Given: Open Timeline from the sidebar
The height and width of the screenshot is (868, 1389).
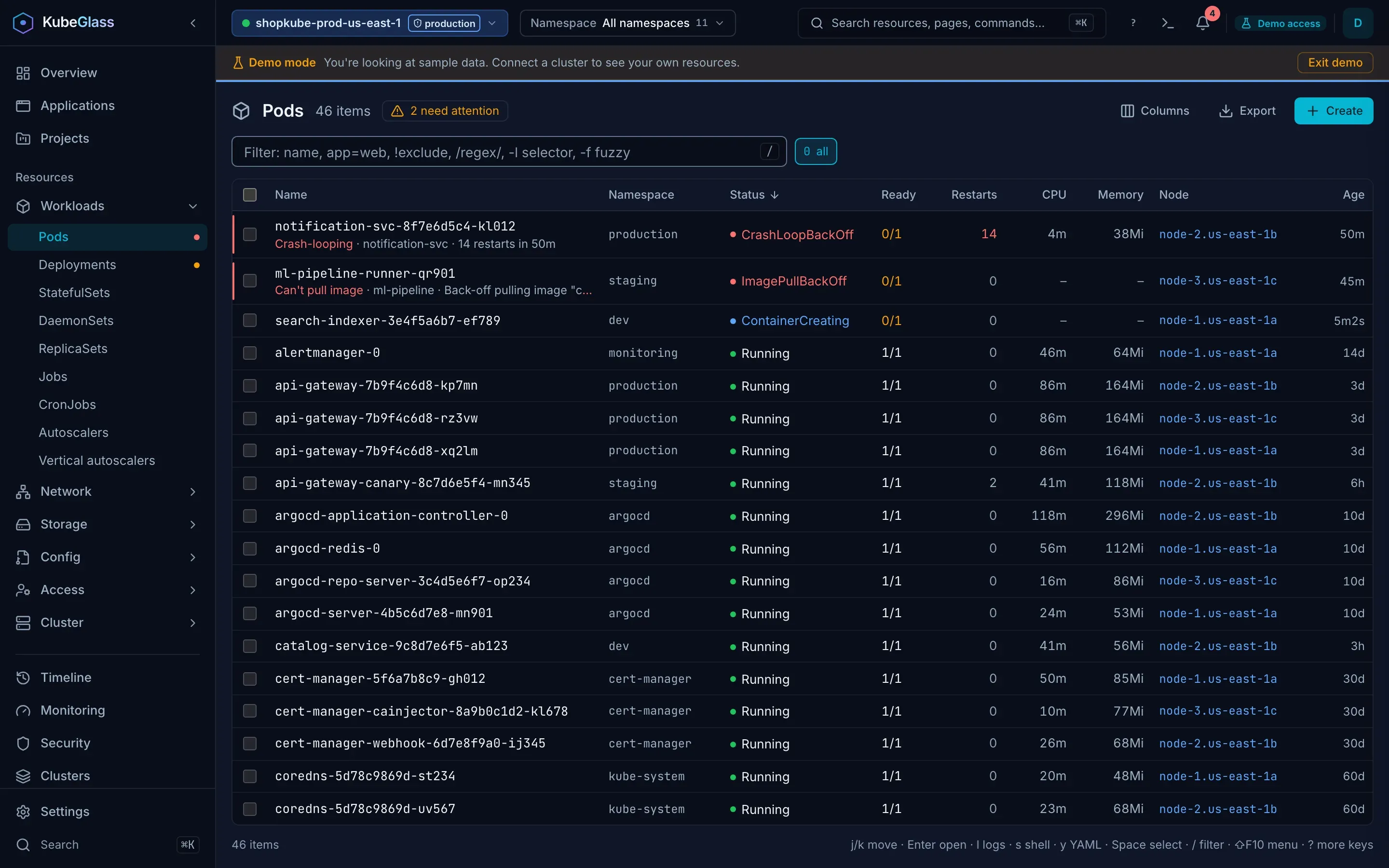Looking at the screenshot, I should [x=108, y=678].
